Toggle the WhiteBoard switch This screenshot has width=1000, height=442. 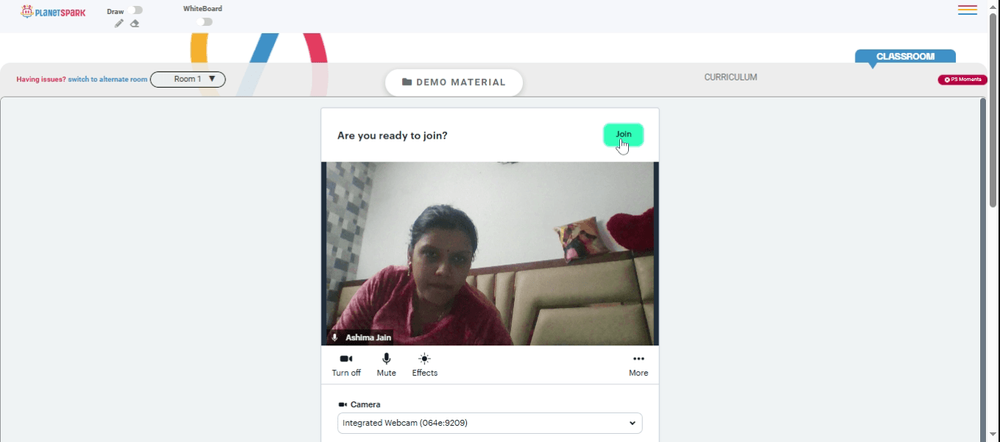tap(204, 22)
